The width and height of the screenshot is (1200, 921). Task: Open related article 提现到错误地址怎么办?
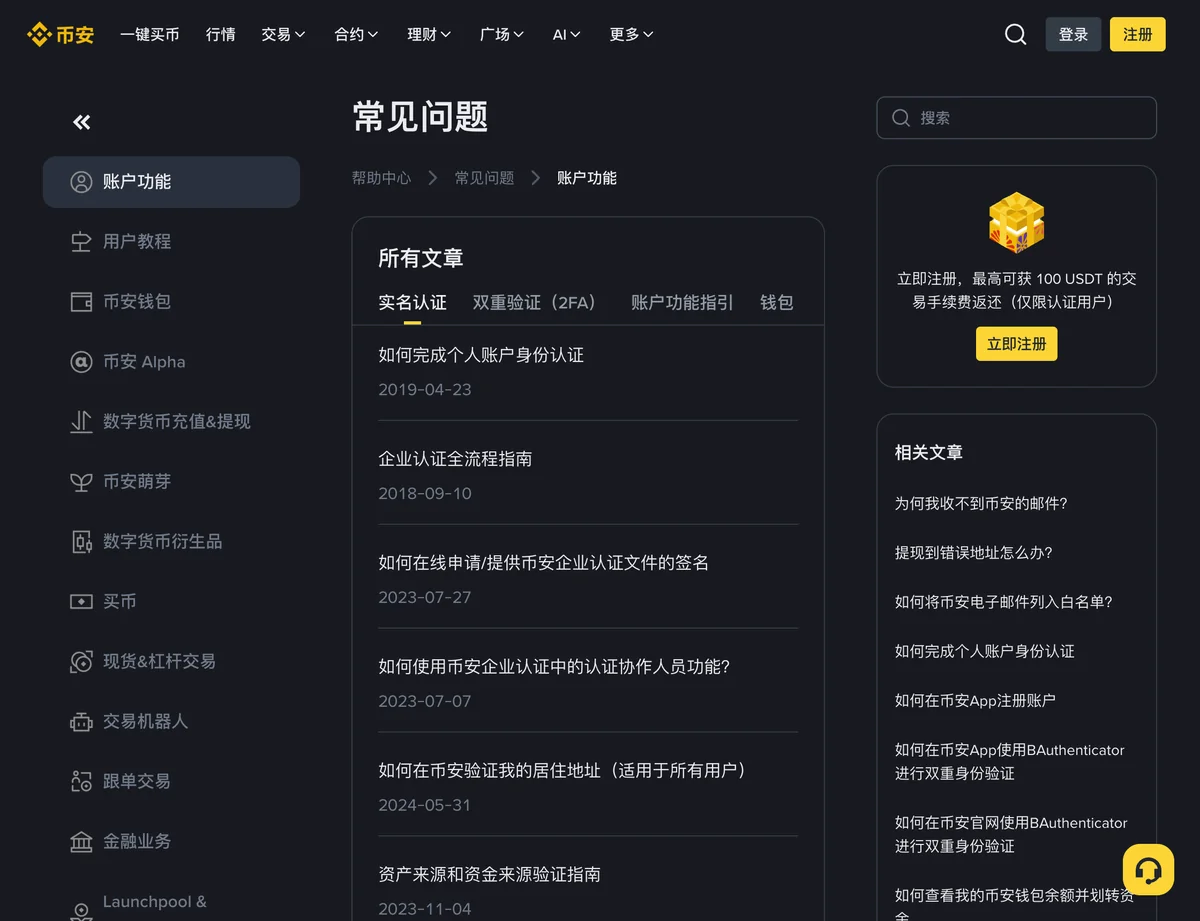973,553
